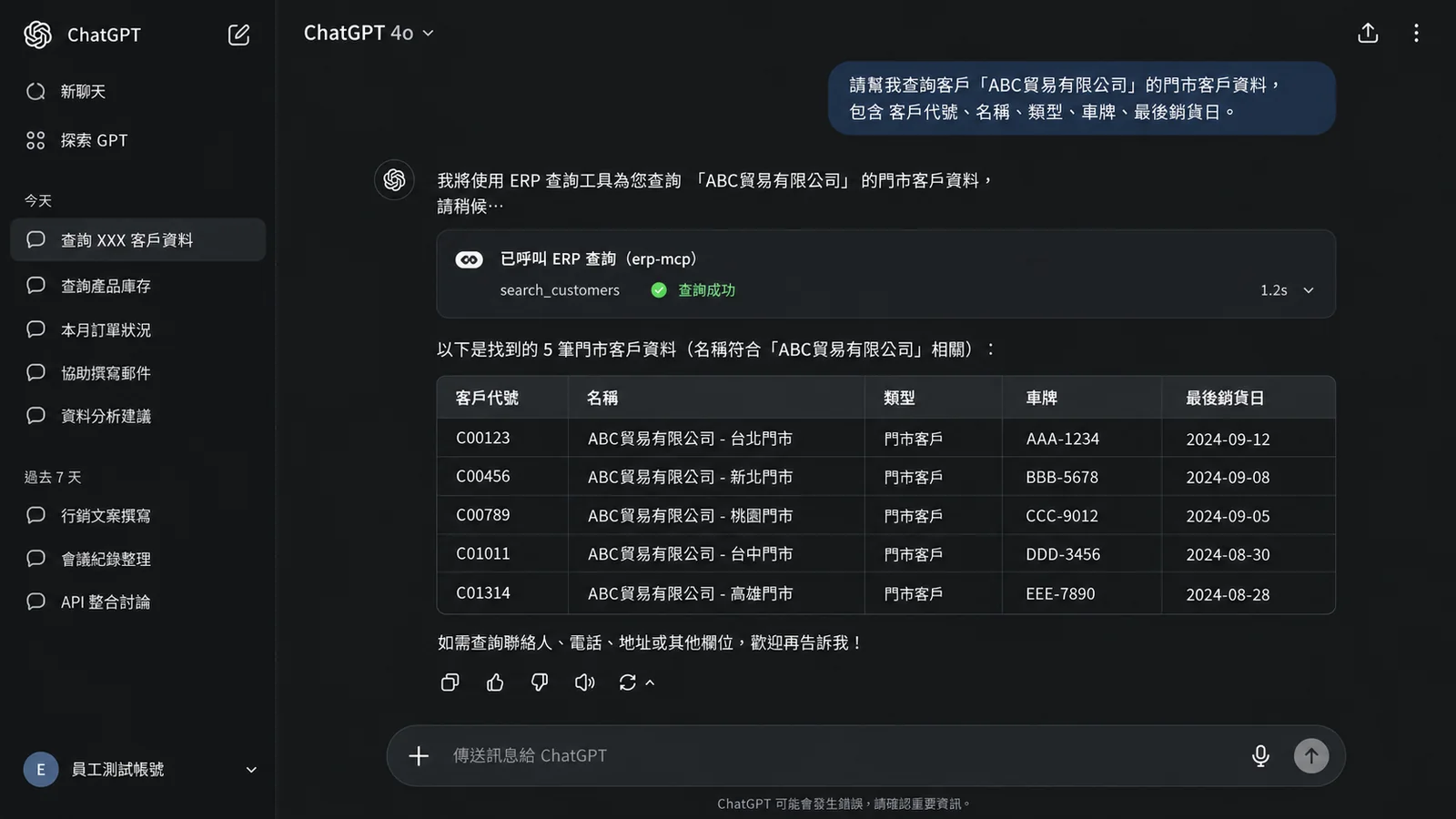The image size is (1456, 819).
Task: Click the 今天 section label
Action: [38, 200]
